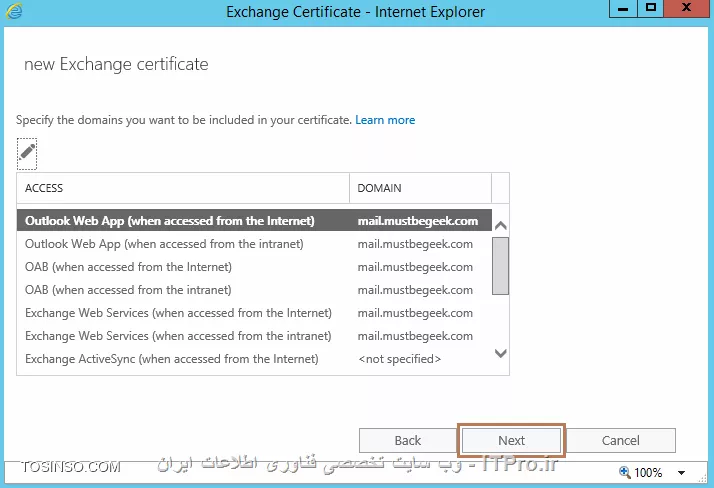The height and width of the screenshot is (488, 714).
Task: Open the zoom level dropdown arrow
Action: click(681, 473)
